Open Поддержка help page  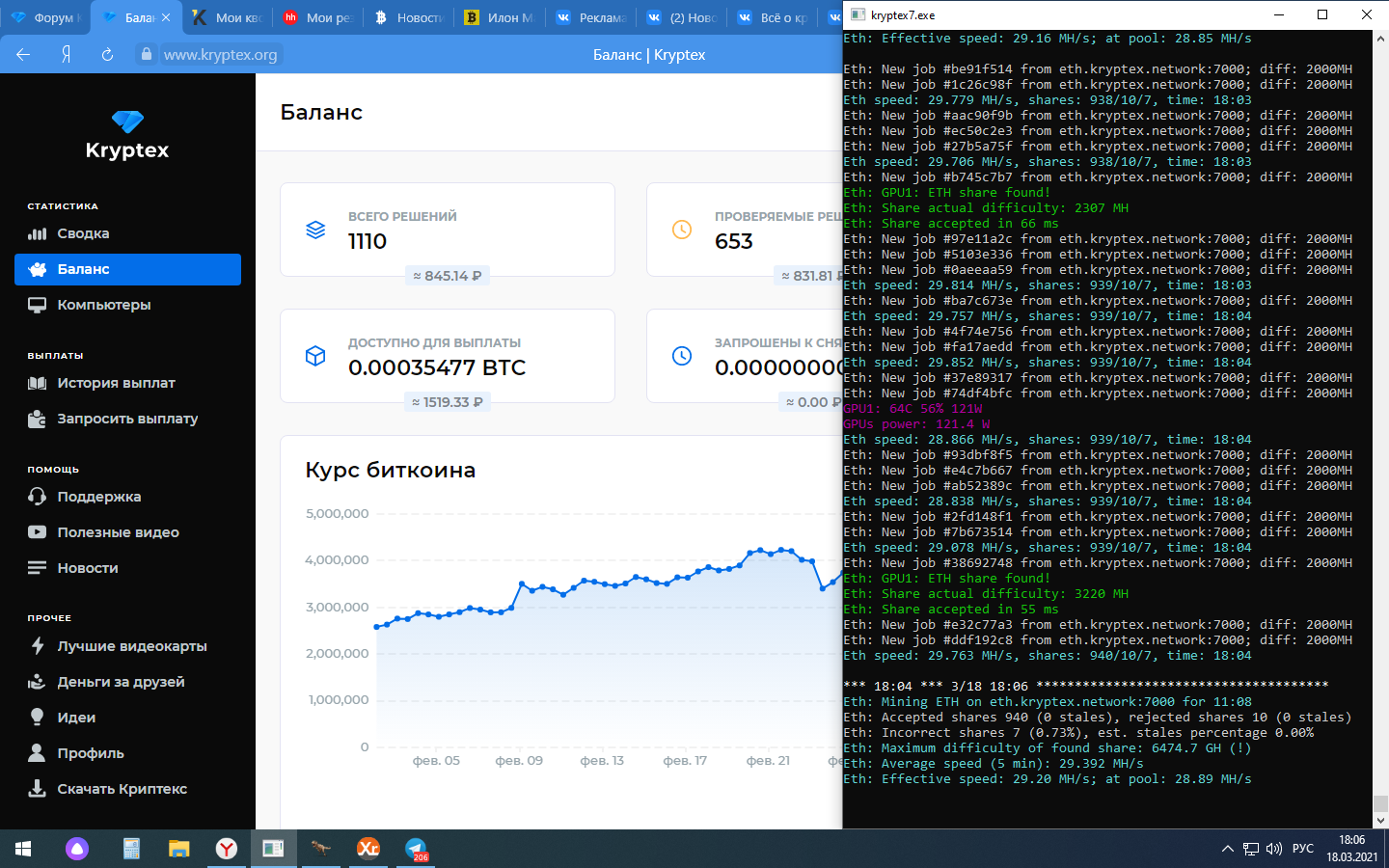click(x=98, y=497)
